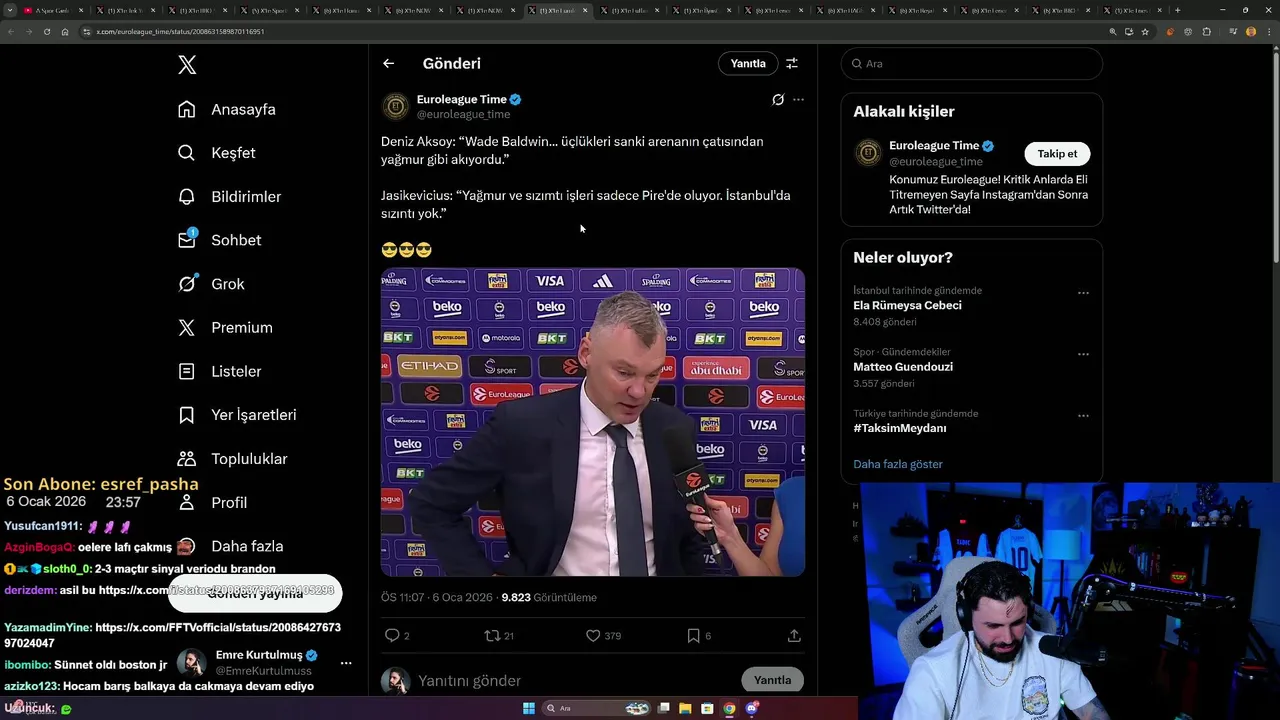Viewport: 1280px width, 720px height.
Task: Open Euroleague Time in Alakalı kişiler
Action: (x=934, y=146)
